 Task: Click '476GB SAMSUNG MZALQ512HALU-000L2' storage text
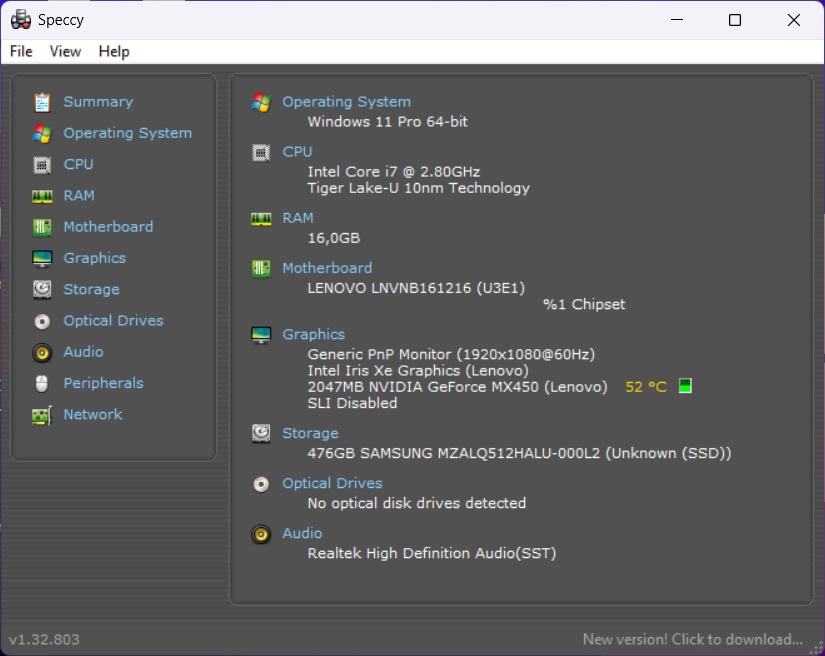tap(454, 453)
